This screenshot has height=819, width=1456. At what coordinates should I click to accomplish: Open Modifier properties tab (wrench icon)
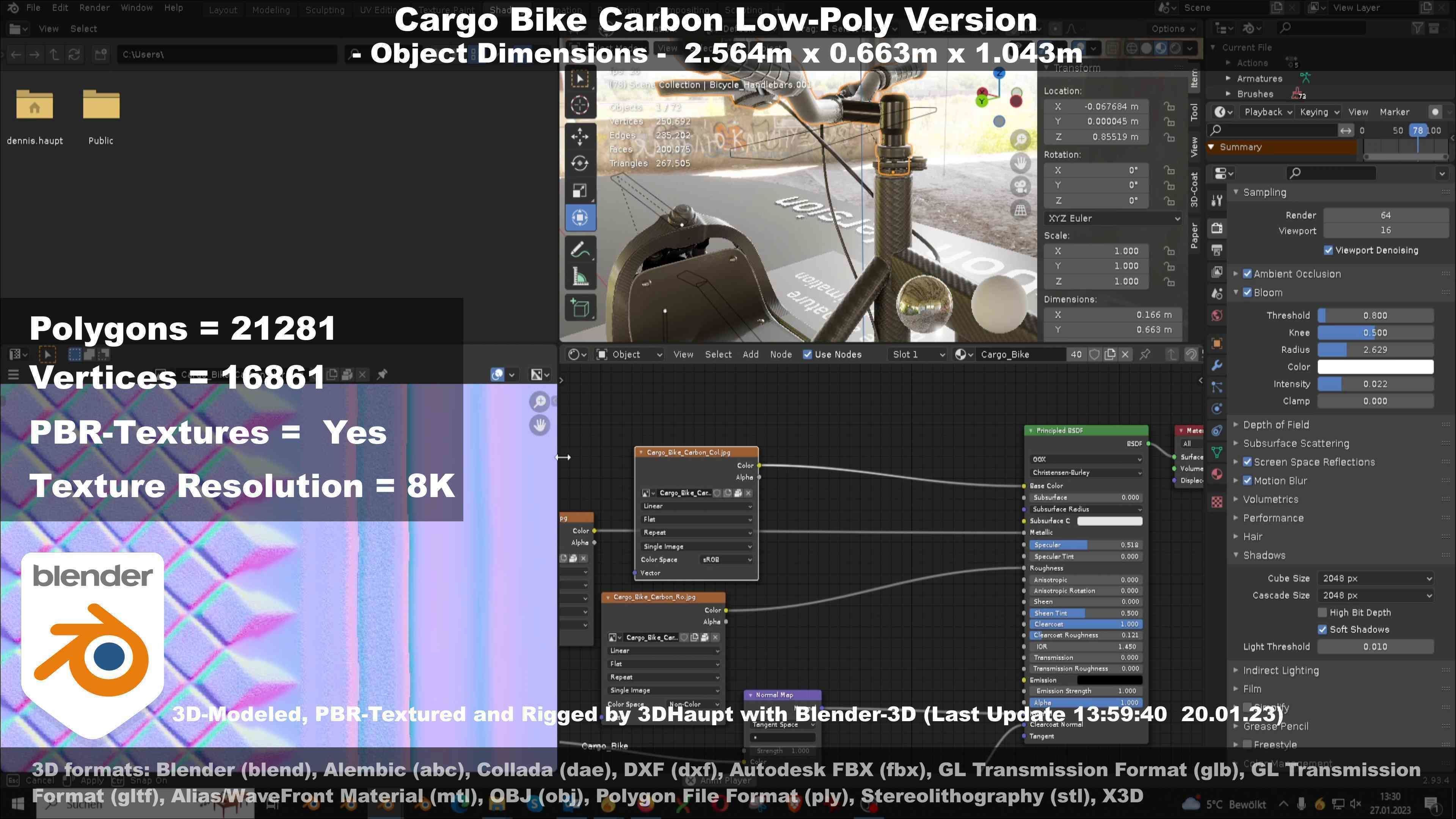tap(1217, 366)
